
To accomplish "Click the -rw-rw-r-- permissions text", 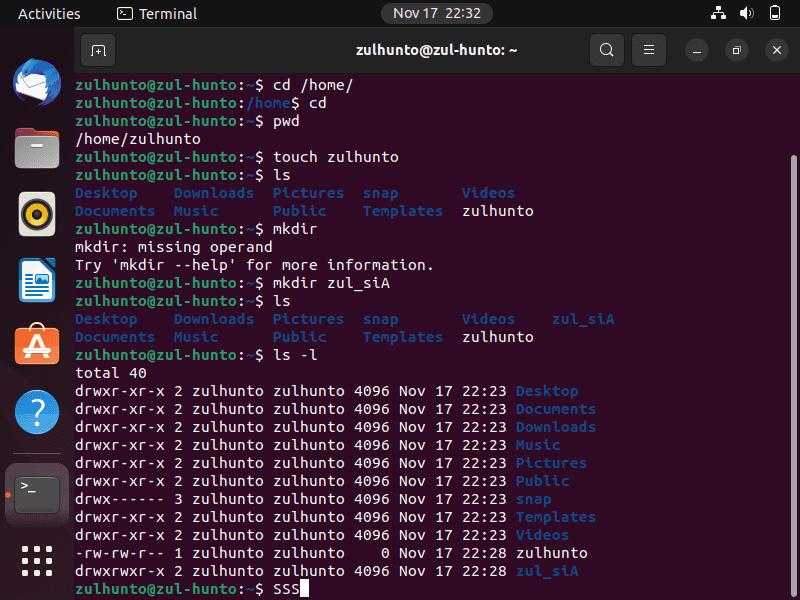I will coord(120,553).
